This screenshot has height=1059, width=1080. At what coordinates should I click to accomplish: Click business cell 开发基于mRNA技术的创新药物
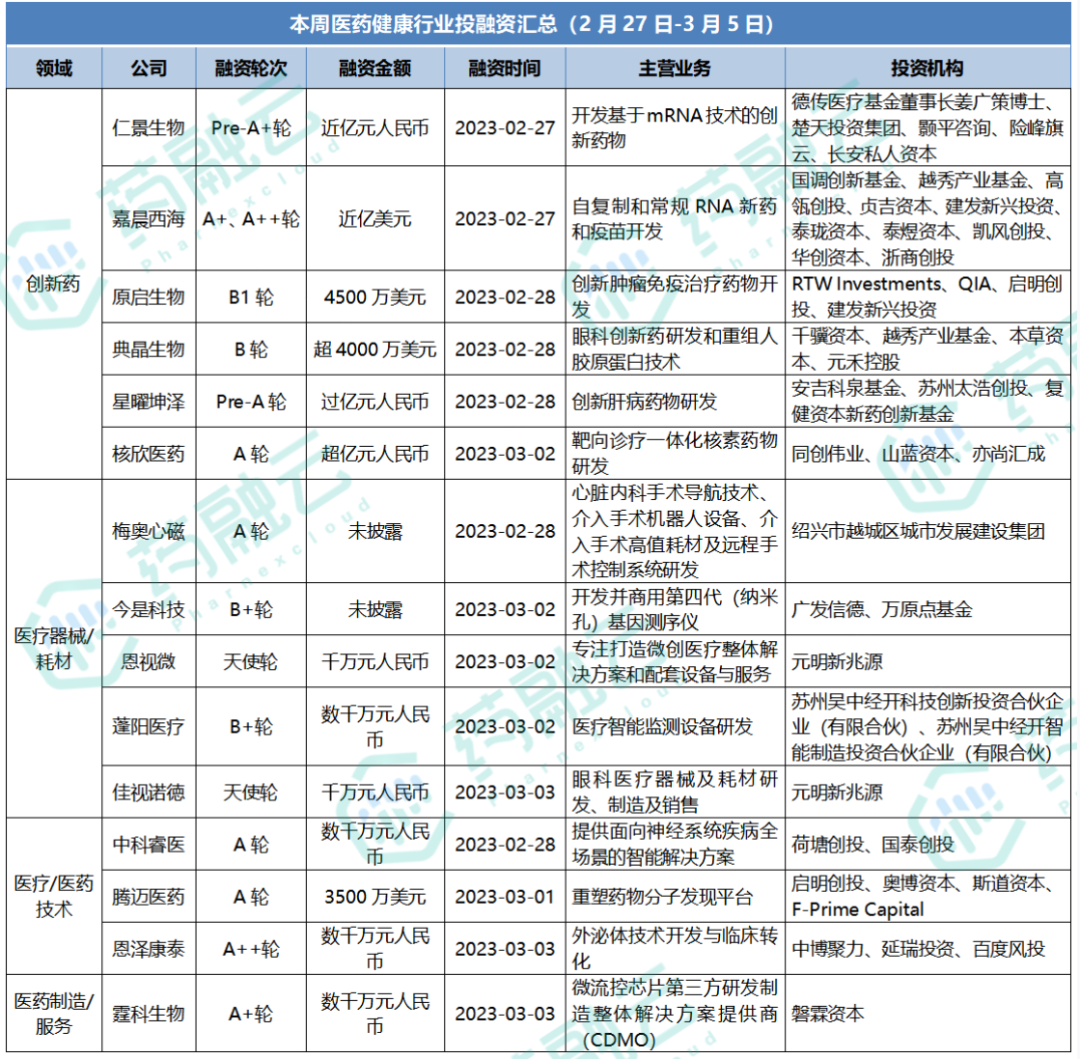[x=674, y=128]
